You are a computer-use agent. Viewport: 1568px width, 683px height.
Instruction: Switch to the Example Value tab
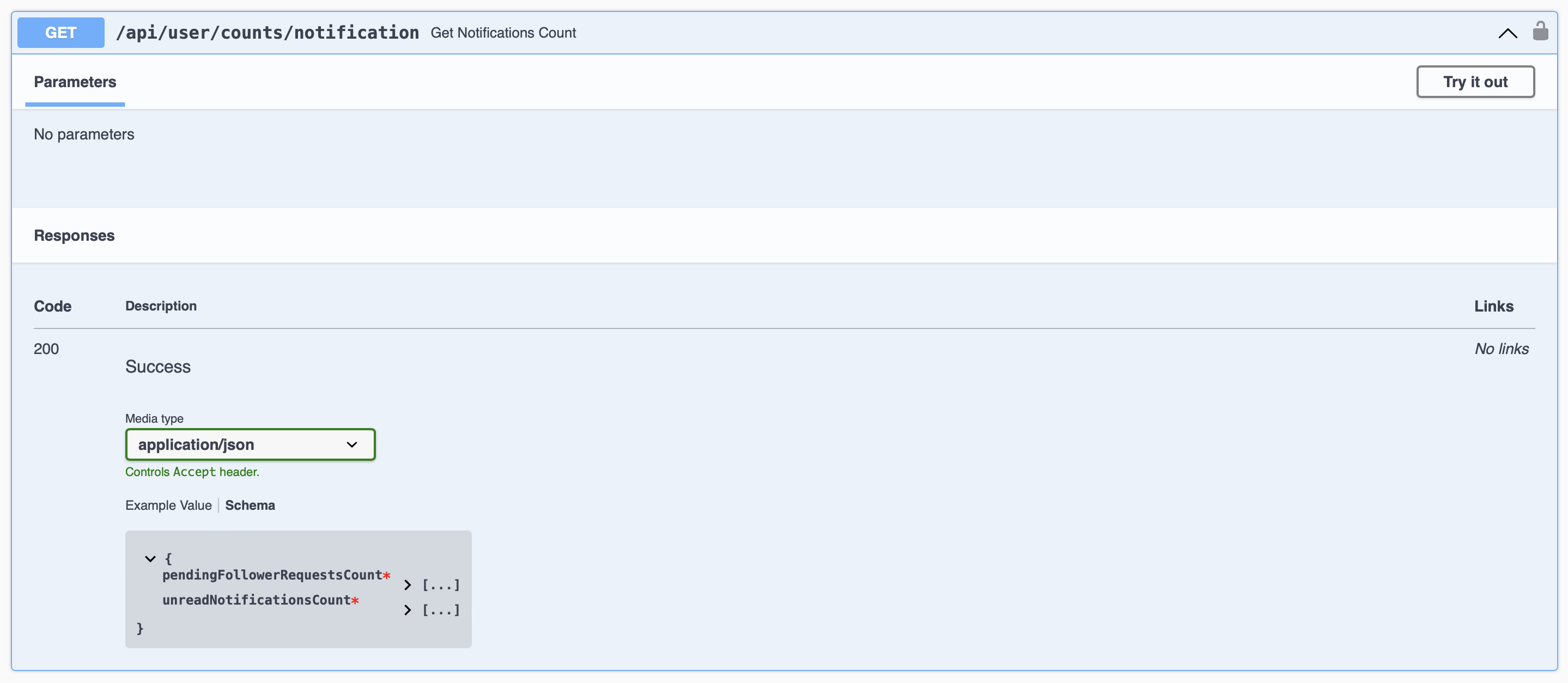168,505
